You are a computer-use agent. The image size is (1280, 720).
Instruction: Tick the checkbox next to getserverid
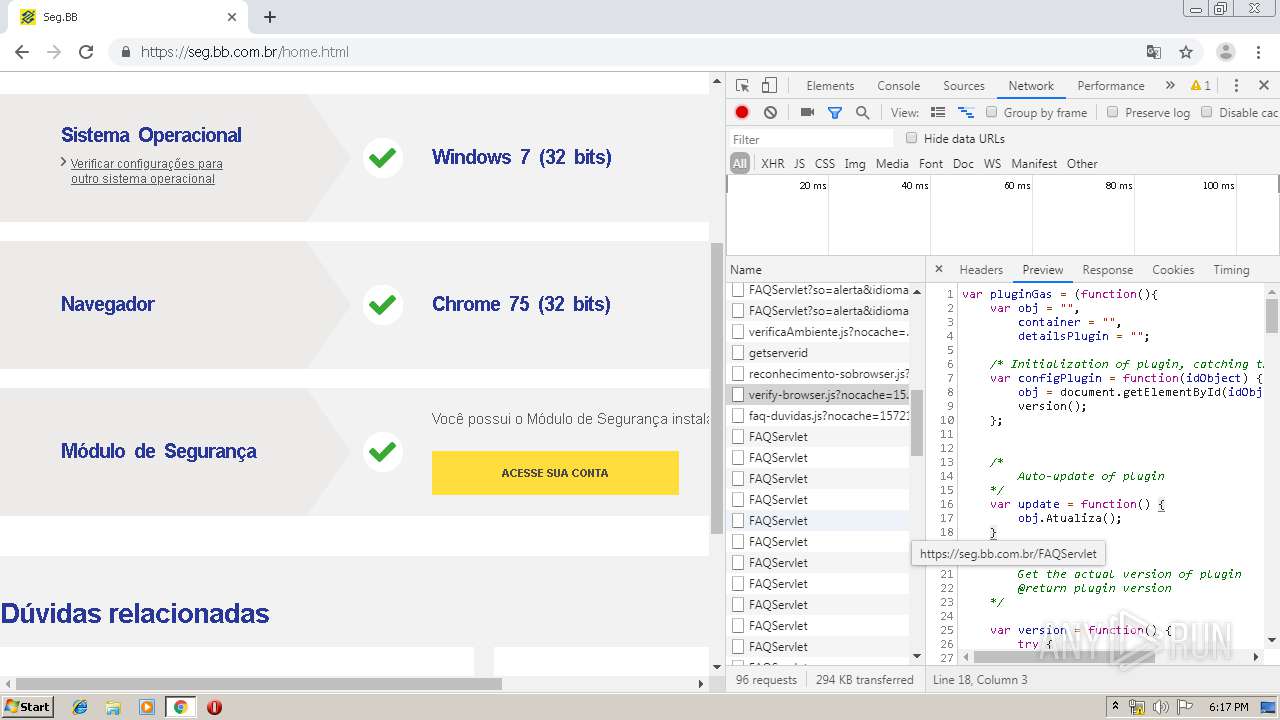pos(738,352)
